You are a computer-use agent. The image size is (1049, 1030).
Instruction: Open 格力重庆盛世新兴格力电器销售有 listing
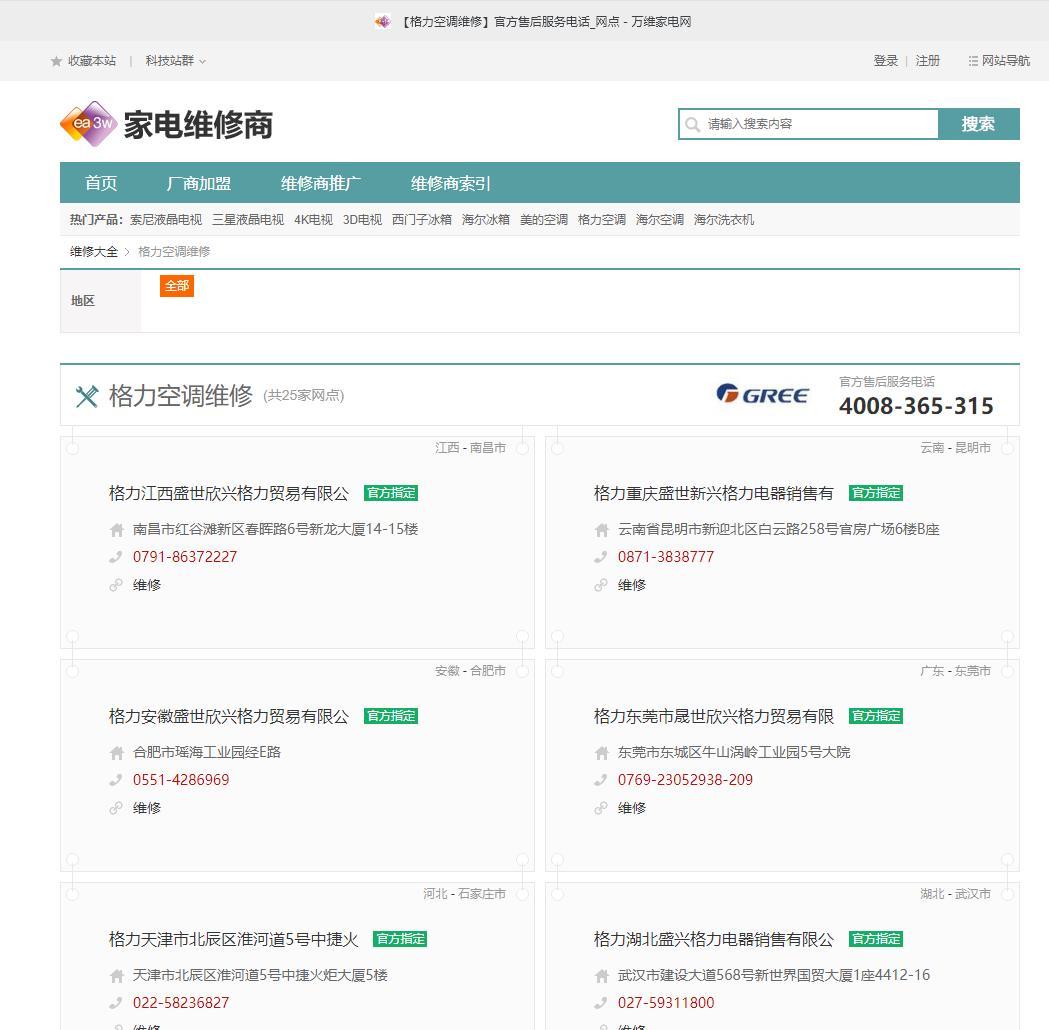(714, 494)
